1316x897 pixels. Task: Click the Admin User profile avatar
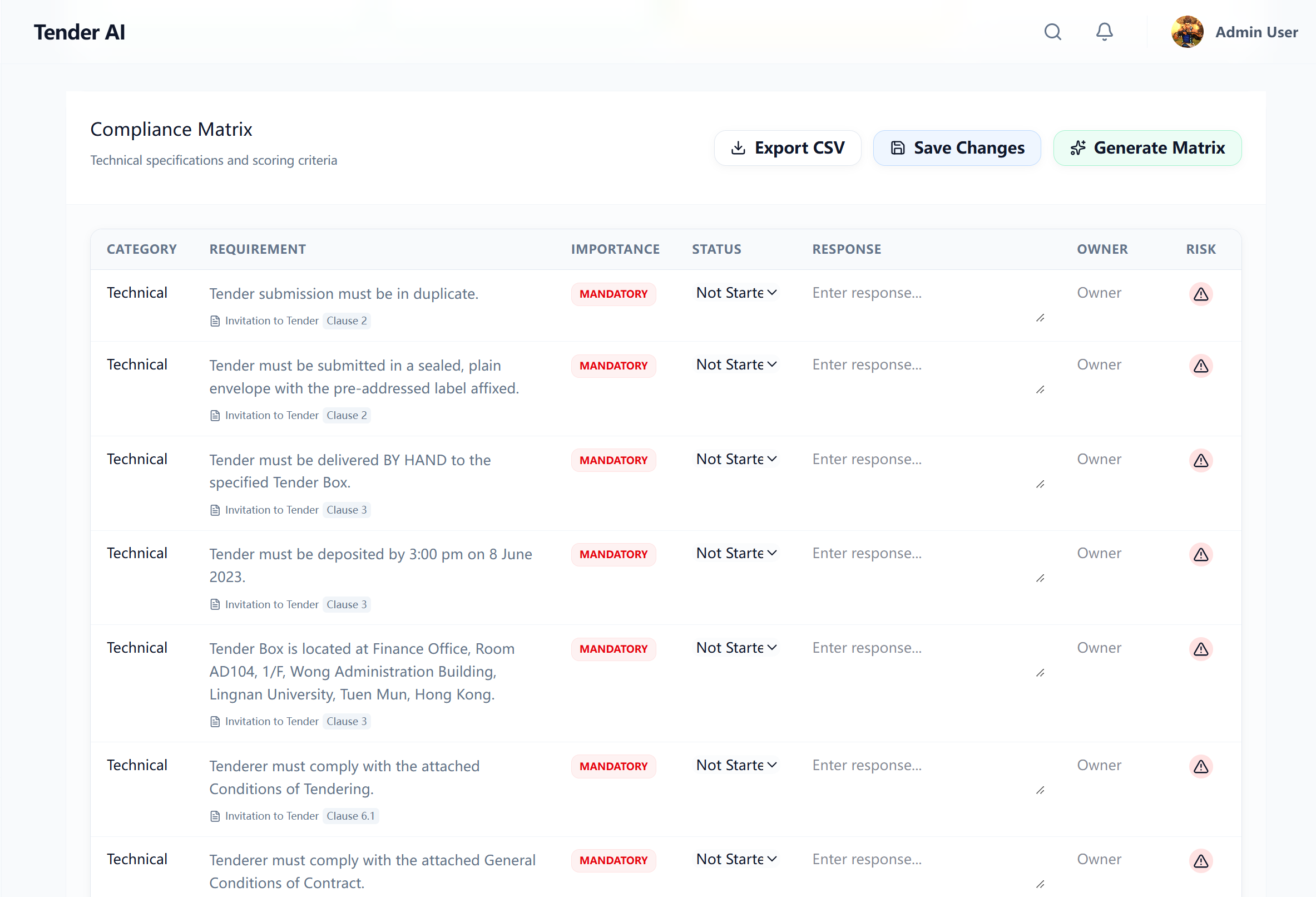[x=1187, y=32]
